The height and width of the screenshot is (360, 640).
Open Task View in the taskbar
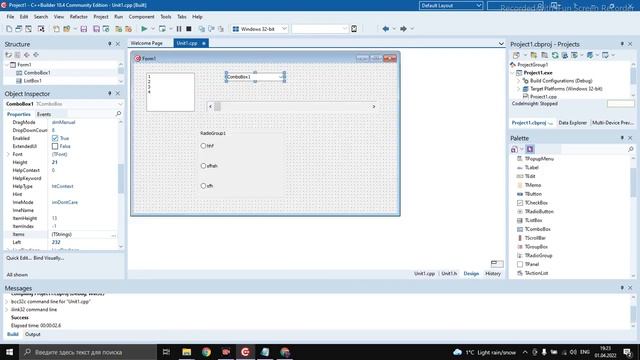point(166,352)
